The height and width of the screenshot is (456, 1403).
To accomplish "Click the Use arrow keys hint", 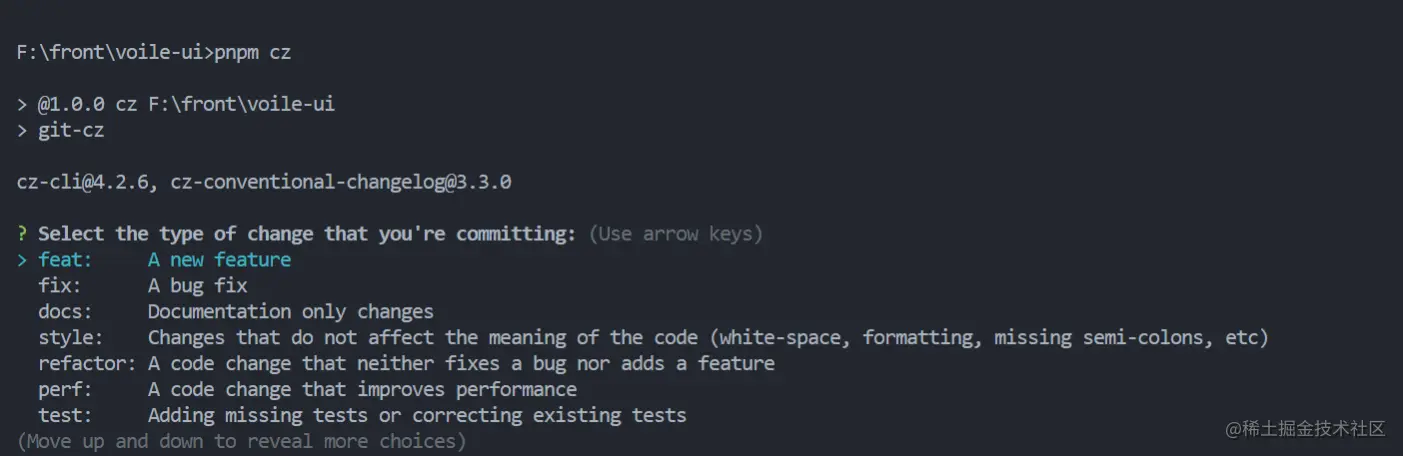I will pyautogui.click(x=675, y=234).
